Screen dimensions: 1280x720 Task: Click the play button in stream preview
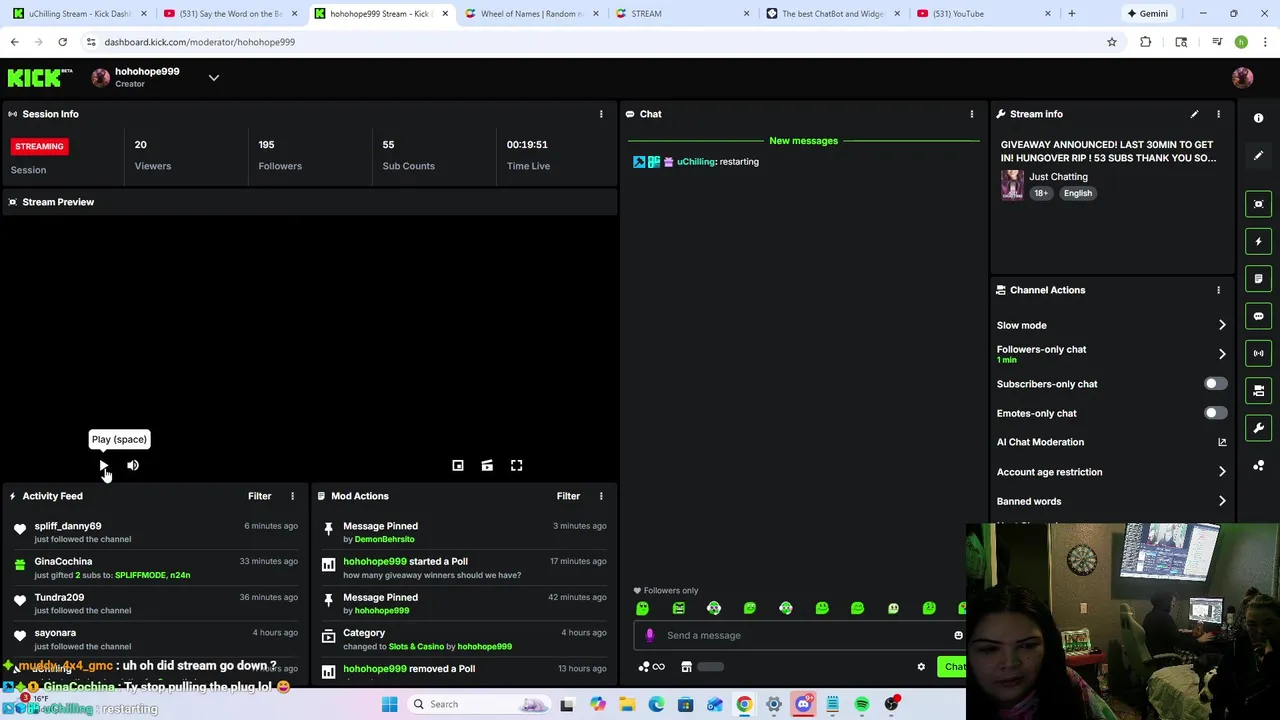point(104,466)
